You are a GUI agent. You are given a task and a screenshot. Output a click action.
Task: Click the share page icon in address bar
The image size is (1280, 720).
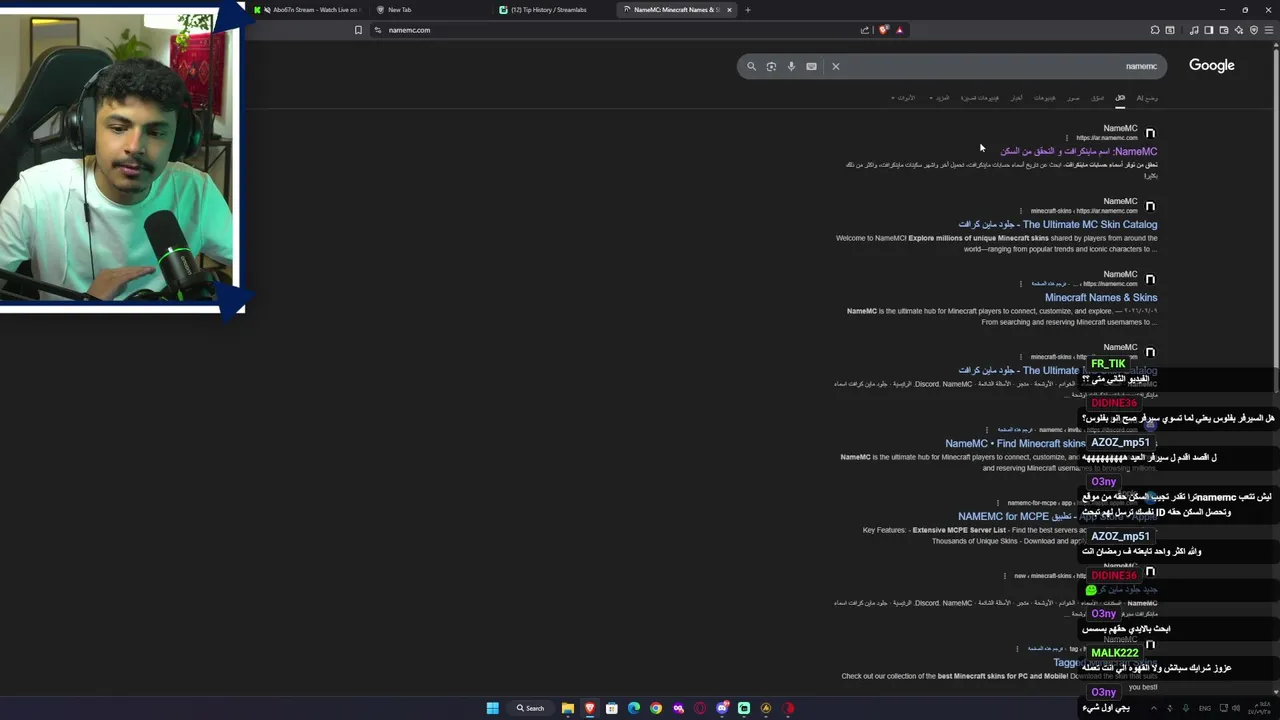click(865, 30)
